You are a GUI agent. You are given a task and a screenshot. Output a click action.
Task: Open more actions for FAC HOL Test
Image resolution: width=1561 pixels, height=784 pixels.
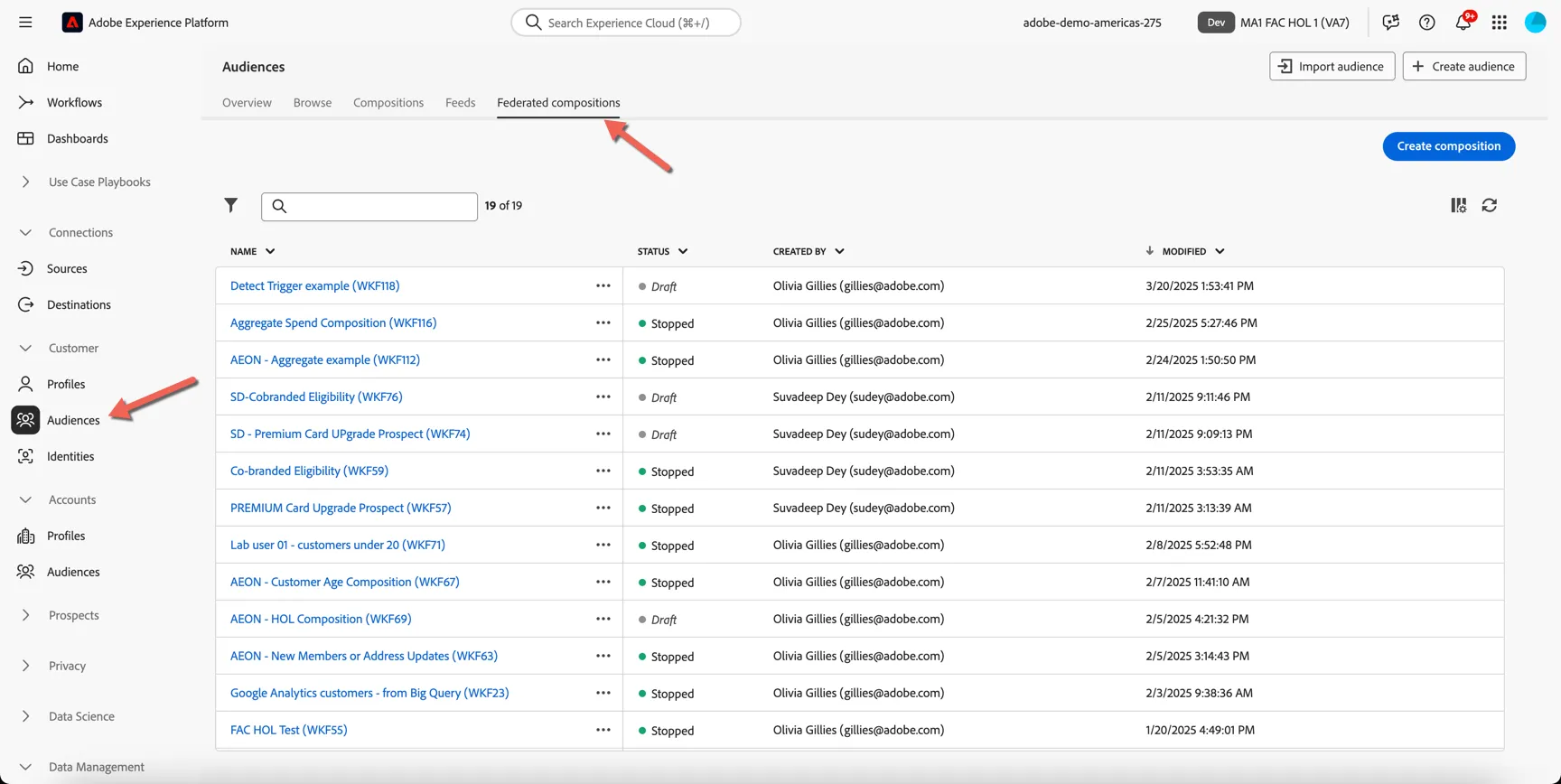point(603,730)
